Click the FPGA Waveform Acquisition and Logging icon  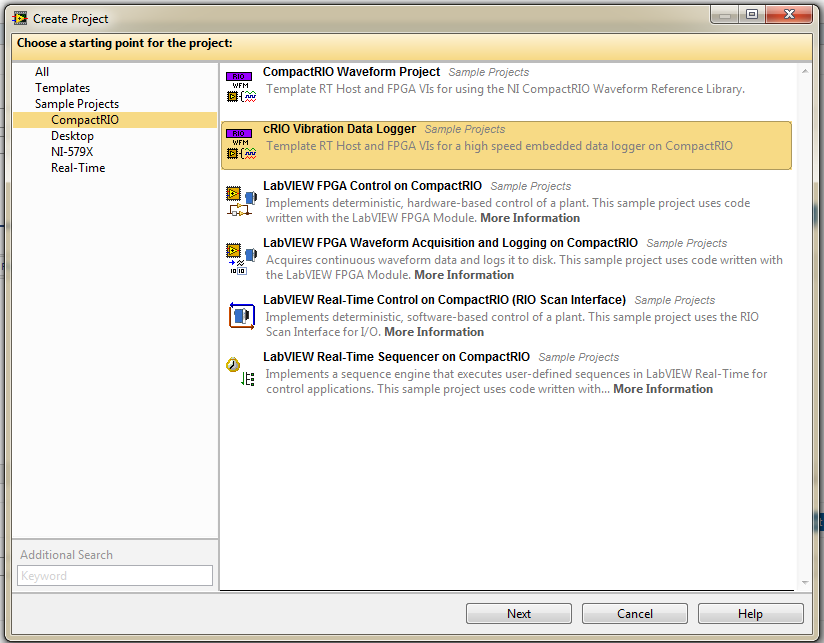click(x=241, y=258)
